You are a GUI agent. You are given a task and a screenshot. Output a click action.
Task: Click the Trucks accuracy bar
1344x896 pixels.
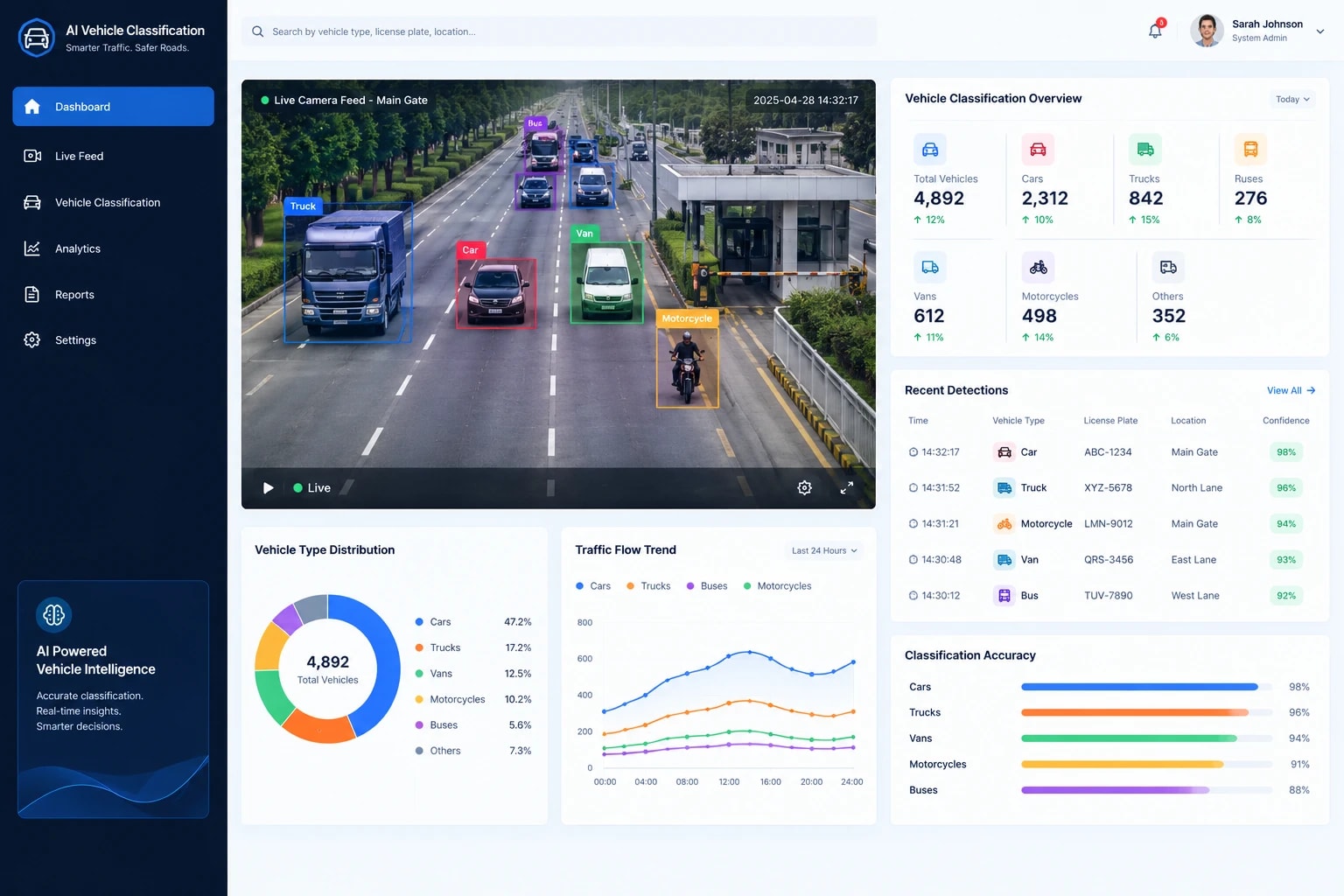tap(1147, 712)
